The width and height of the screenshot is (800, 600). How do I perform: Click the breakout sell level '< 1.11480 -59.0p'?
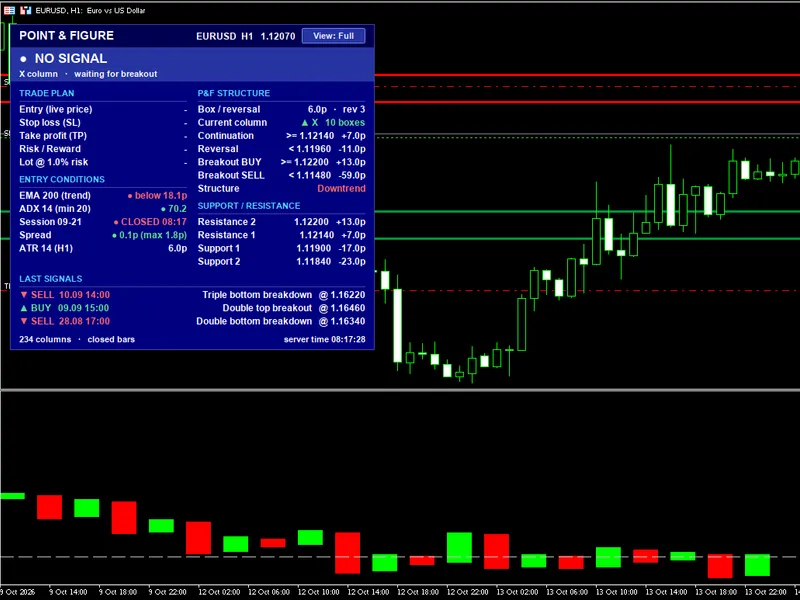327,176
